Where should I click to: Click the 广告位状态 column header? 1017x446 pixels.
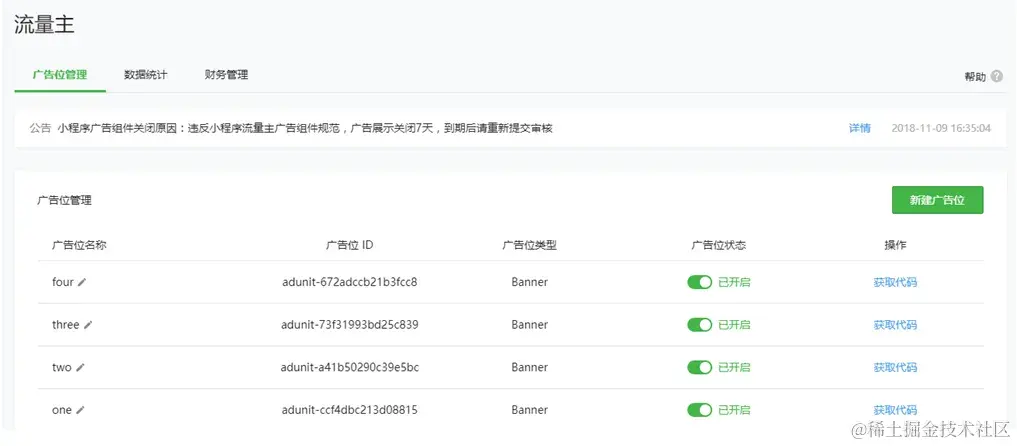[x=718, y=245]
